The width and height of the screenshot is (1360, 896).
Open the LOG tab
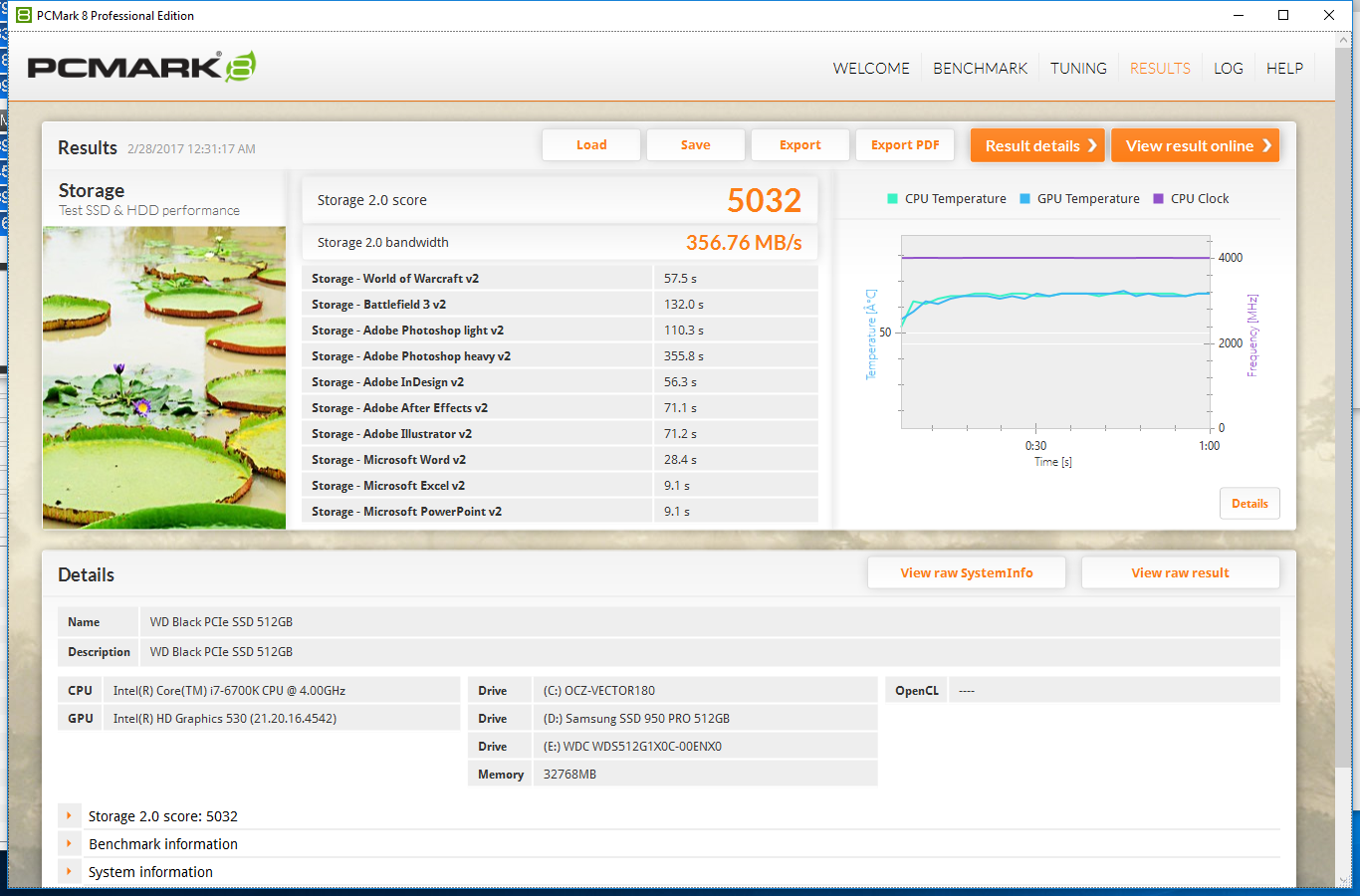(x=1228, y=69)
